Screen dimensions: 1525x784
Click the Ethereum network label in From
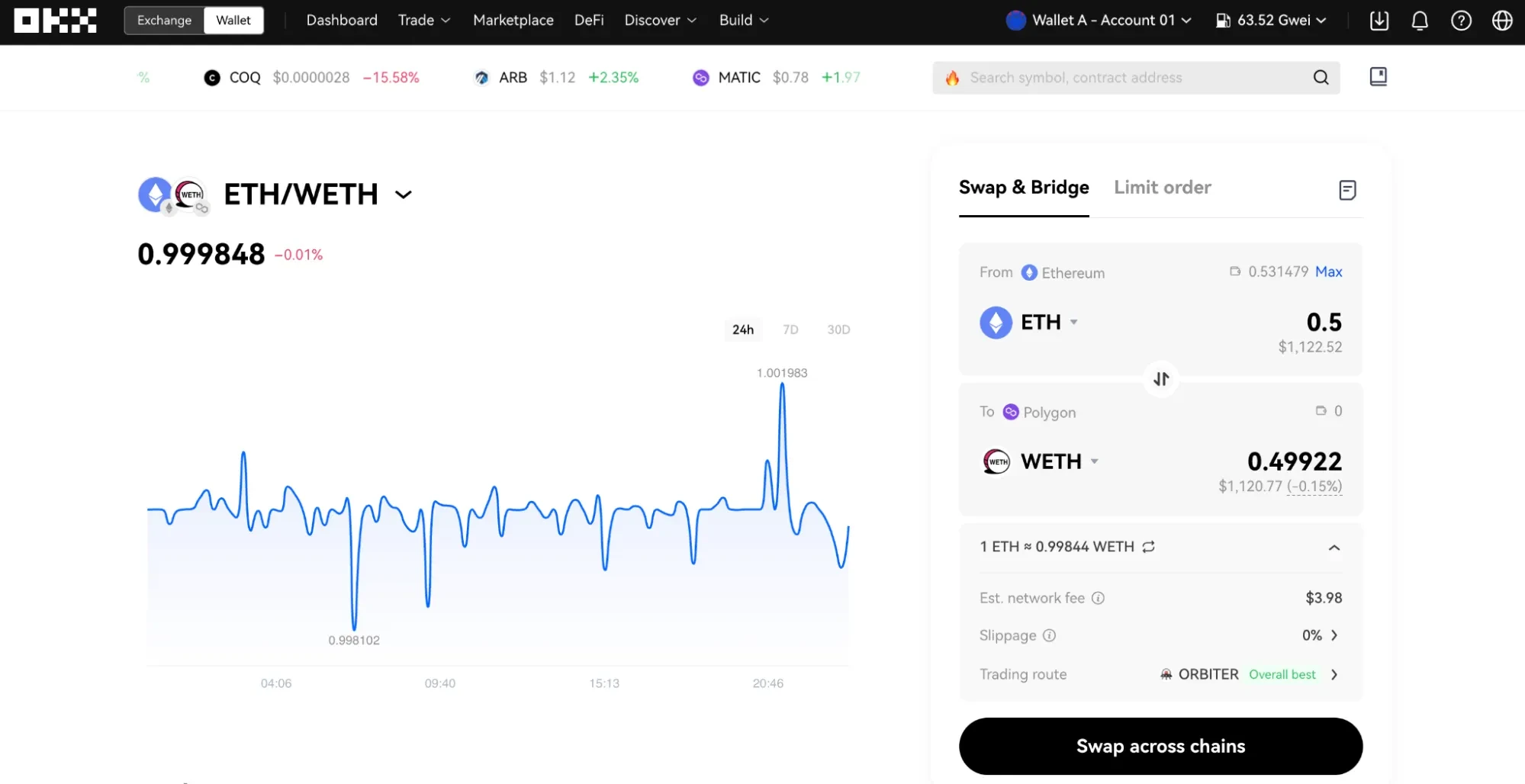point(1063,273)
